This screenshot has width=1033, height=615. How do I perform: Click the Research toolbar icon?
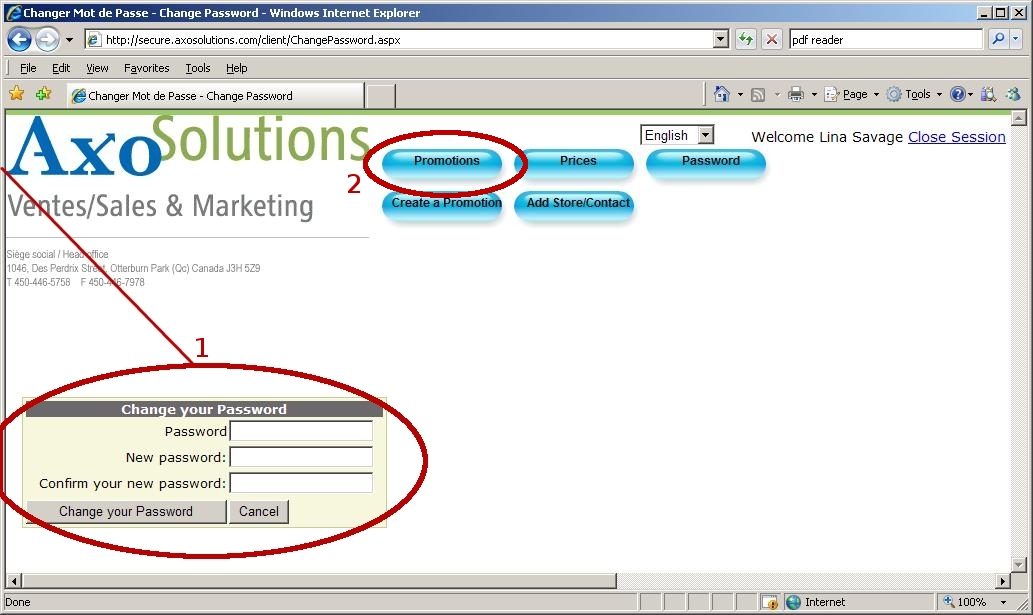click(x=988, y=94)
